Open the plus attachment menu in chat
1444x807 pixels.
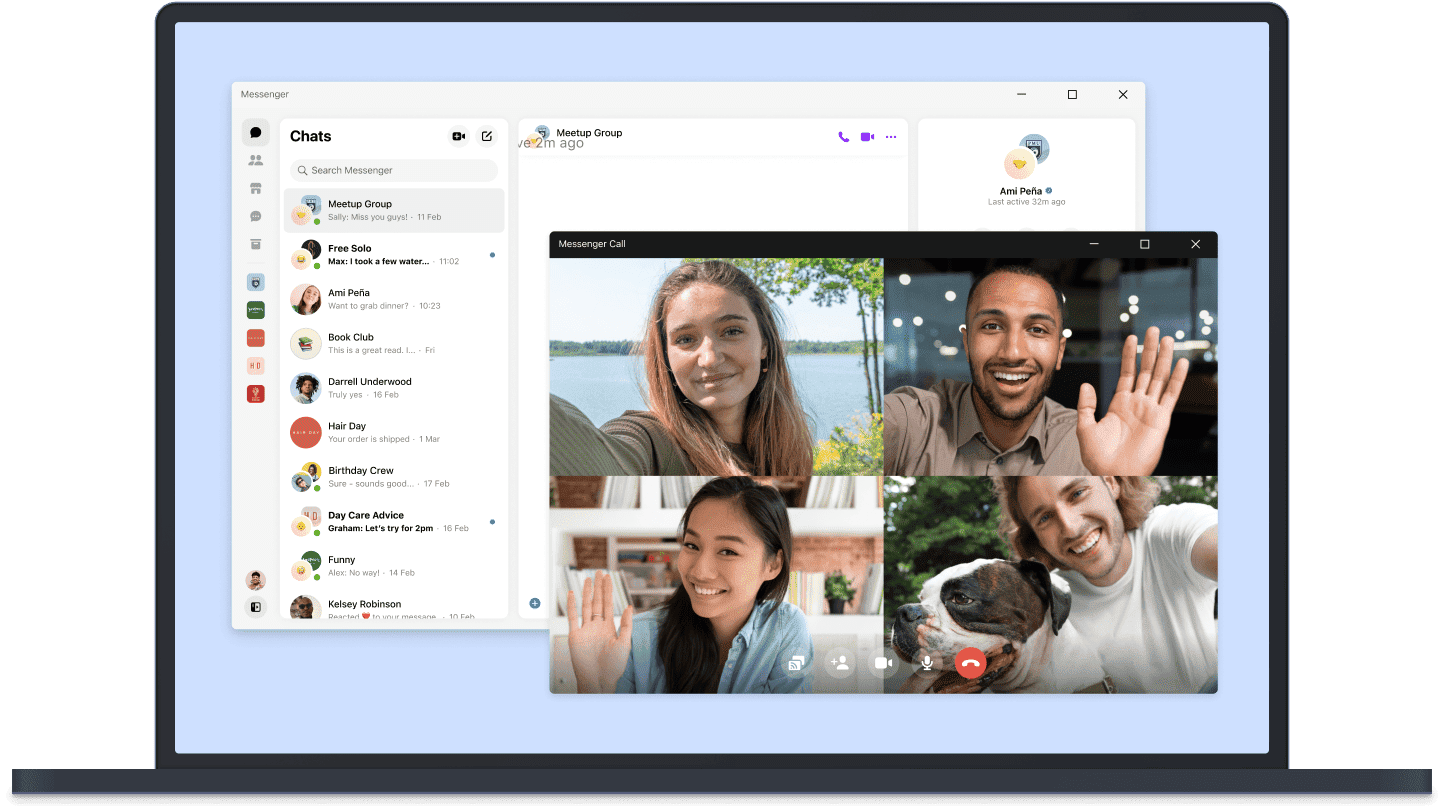click(535, 603)
